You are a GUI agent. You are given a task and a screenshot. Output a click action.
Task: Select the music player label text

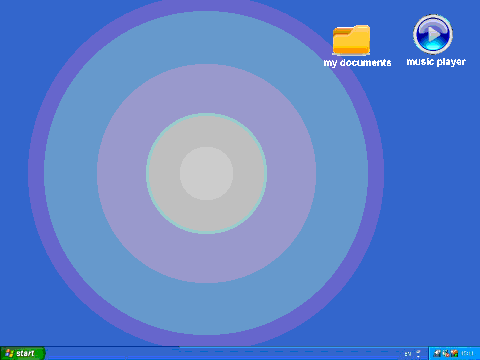[x=436, y=62]
